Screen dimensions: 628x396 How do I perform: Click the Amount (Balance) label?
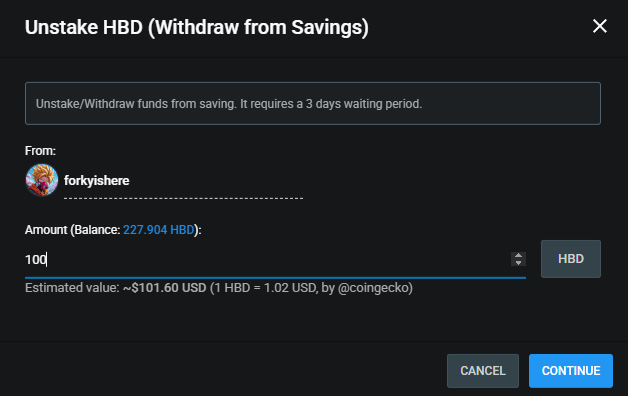point(113,230)
